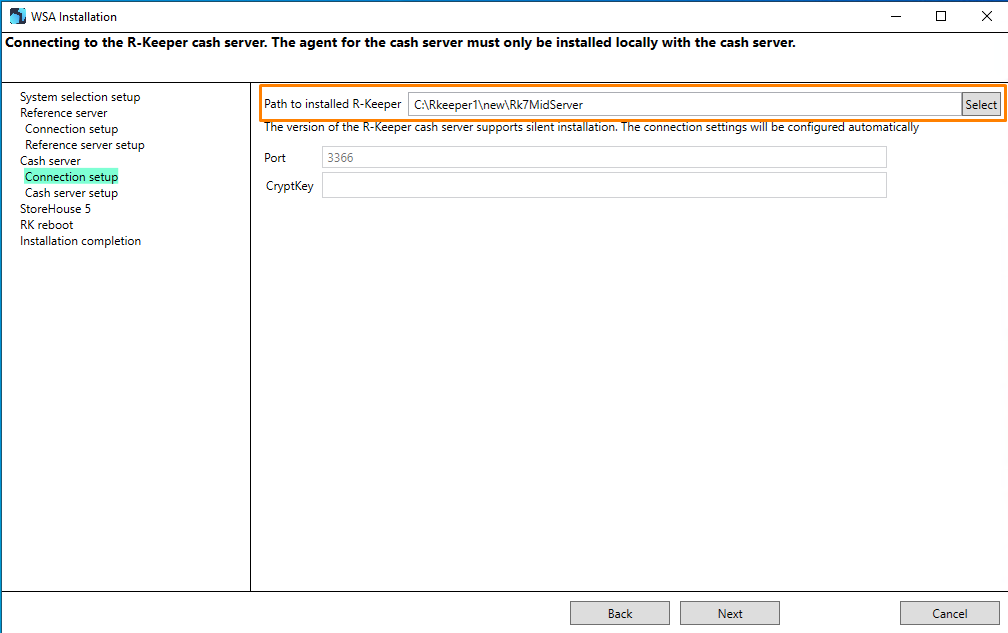The image size is (1008, 633).
Task: Open Reference server setup step
Action: 85,145
